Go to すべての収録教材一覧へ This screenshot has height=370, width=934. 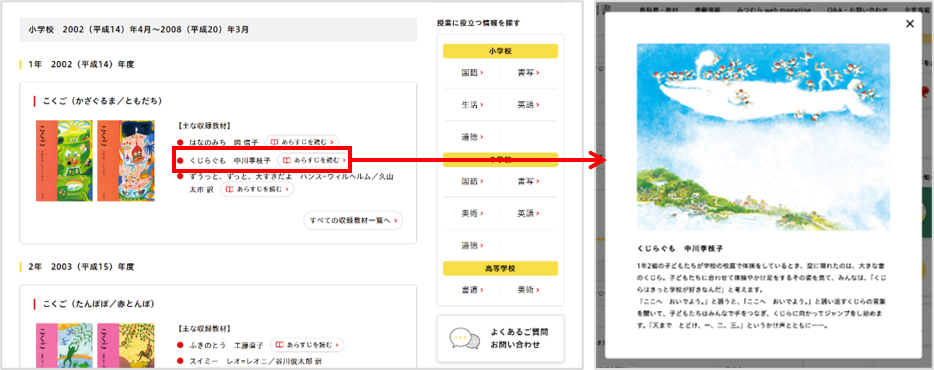pos(353,220)
